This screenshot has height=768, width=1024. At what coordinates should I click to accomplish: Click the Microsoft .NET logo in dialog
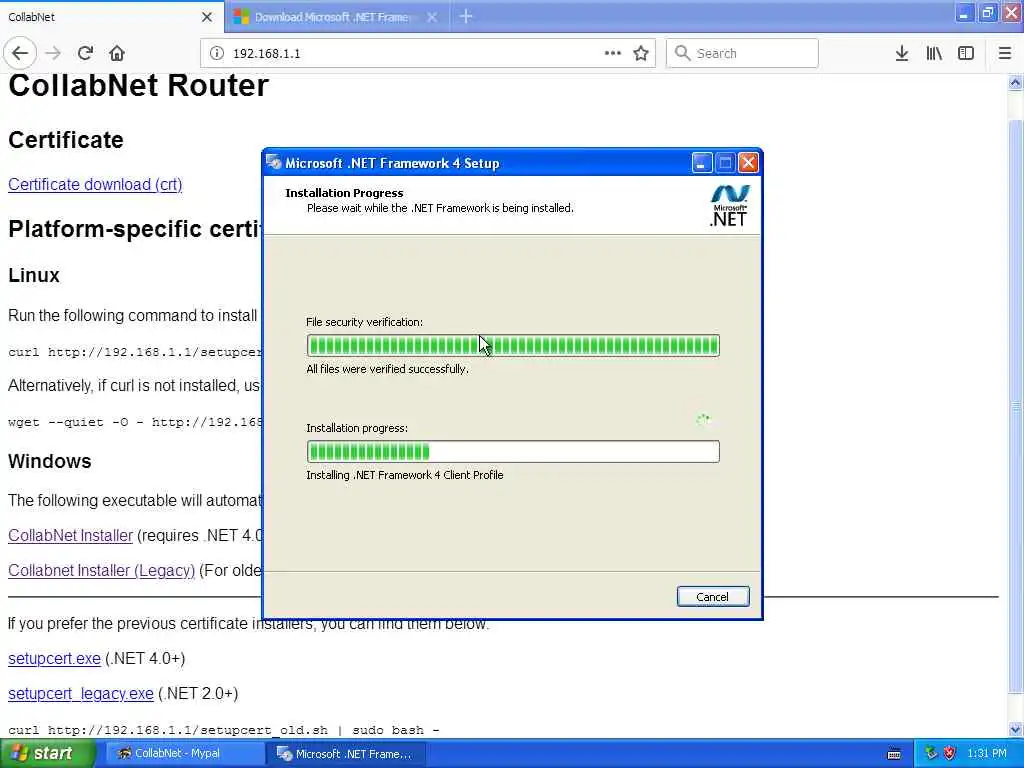(729, 206)
